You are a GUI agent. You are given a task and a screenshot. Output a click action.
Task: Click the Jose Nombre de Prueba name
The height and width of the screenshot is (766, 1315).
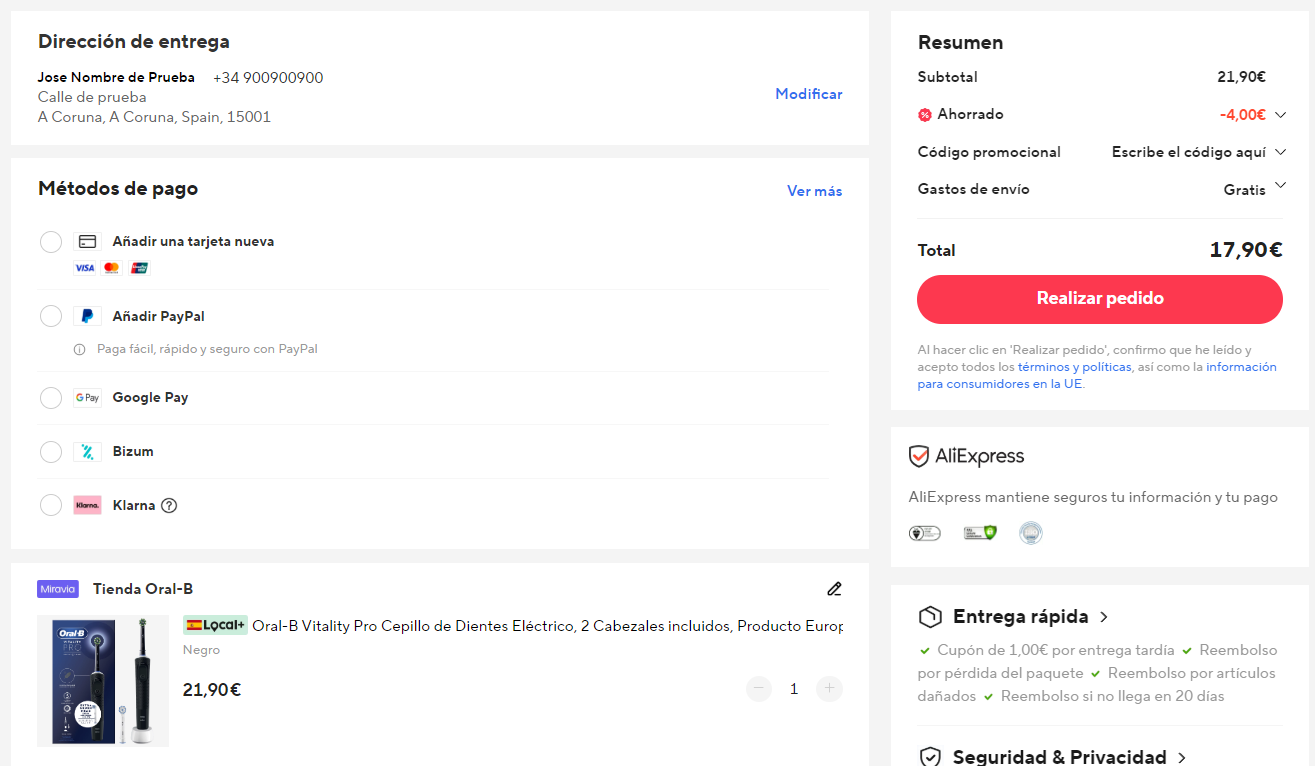tap(116, 78)
